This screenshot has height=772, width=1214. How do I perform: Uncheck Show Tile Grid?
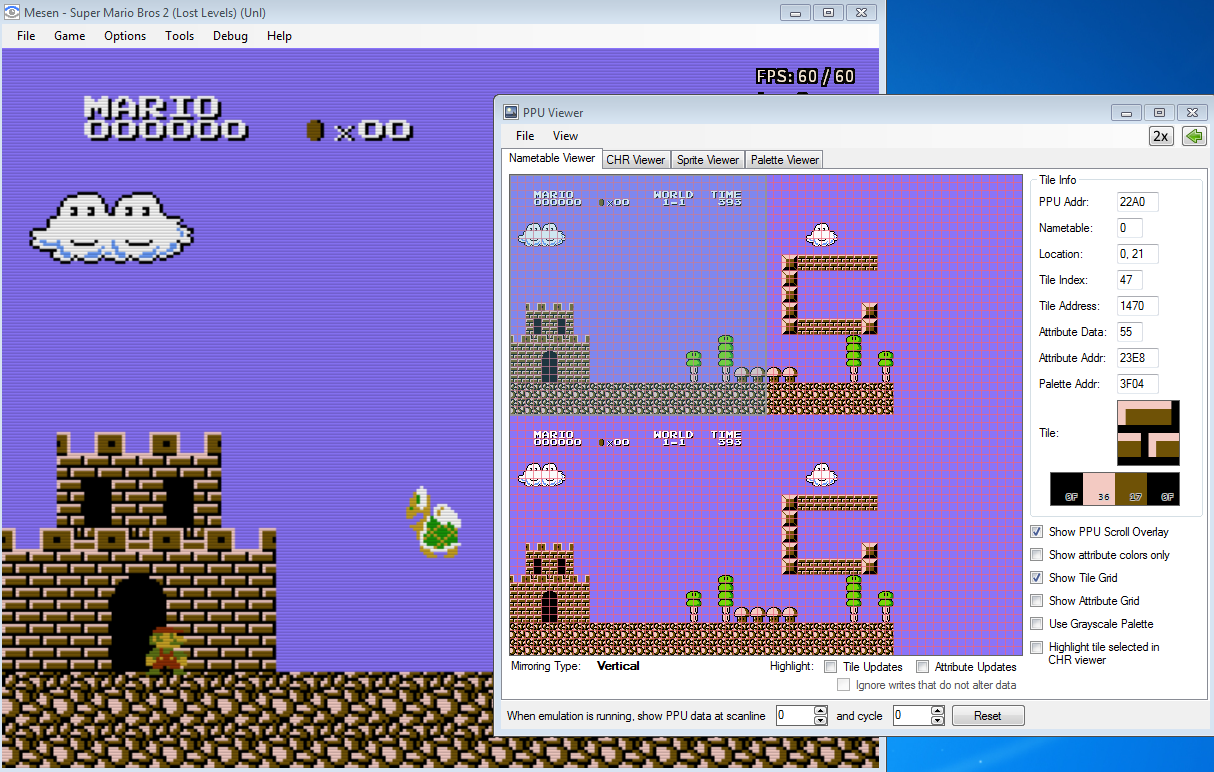1038,578
